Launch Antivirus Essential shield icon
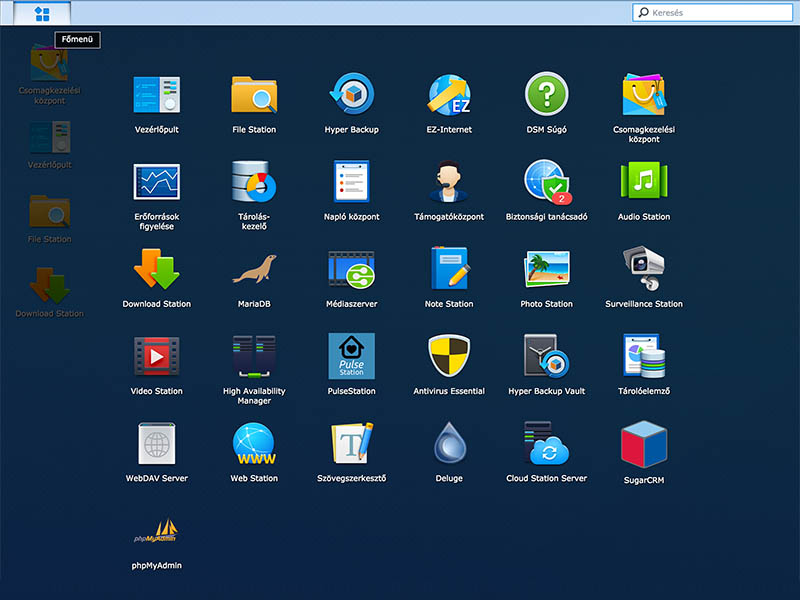The image size is (800, 600). click(x=449, y=357)
